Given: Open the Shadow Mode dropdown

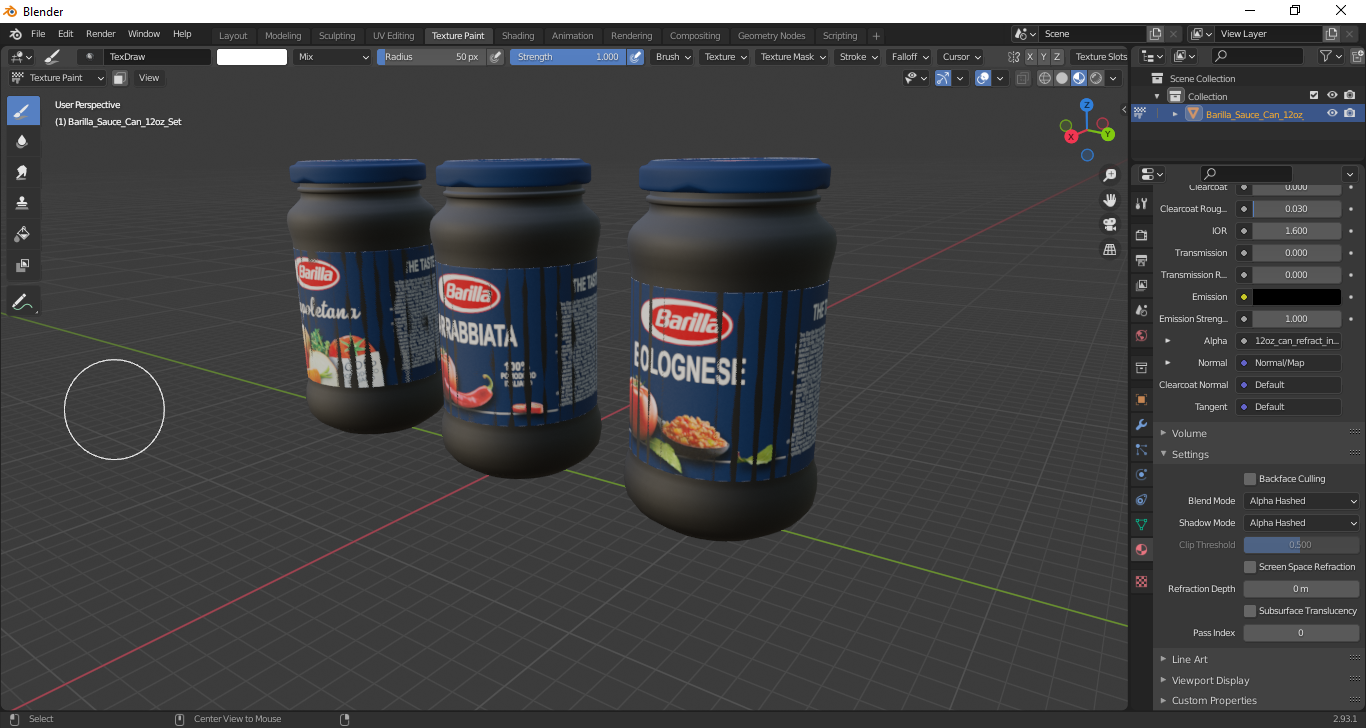Looking at the screenshot, I should (x=1302, y=523).
